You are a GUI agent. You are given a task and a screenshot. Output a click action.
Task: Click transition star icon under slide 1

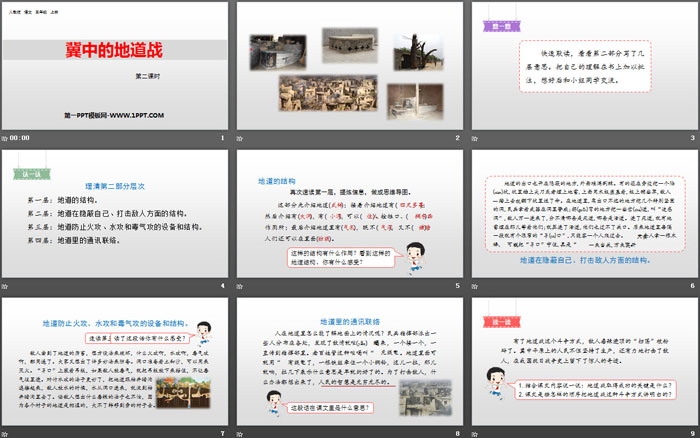[x=4, y=138]
